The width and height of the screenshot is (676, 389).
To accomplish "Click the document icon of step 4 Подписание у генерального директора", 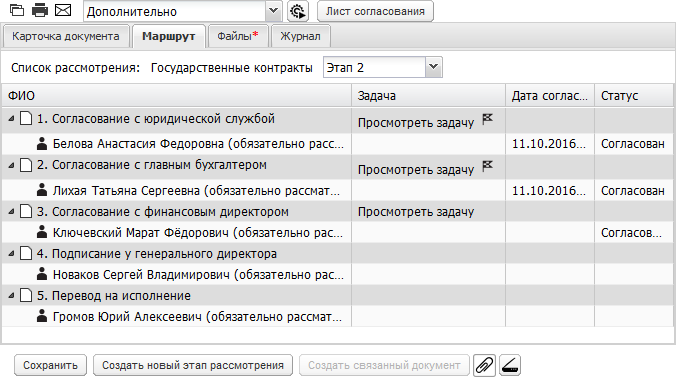I will tap(26, 254).
